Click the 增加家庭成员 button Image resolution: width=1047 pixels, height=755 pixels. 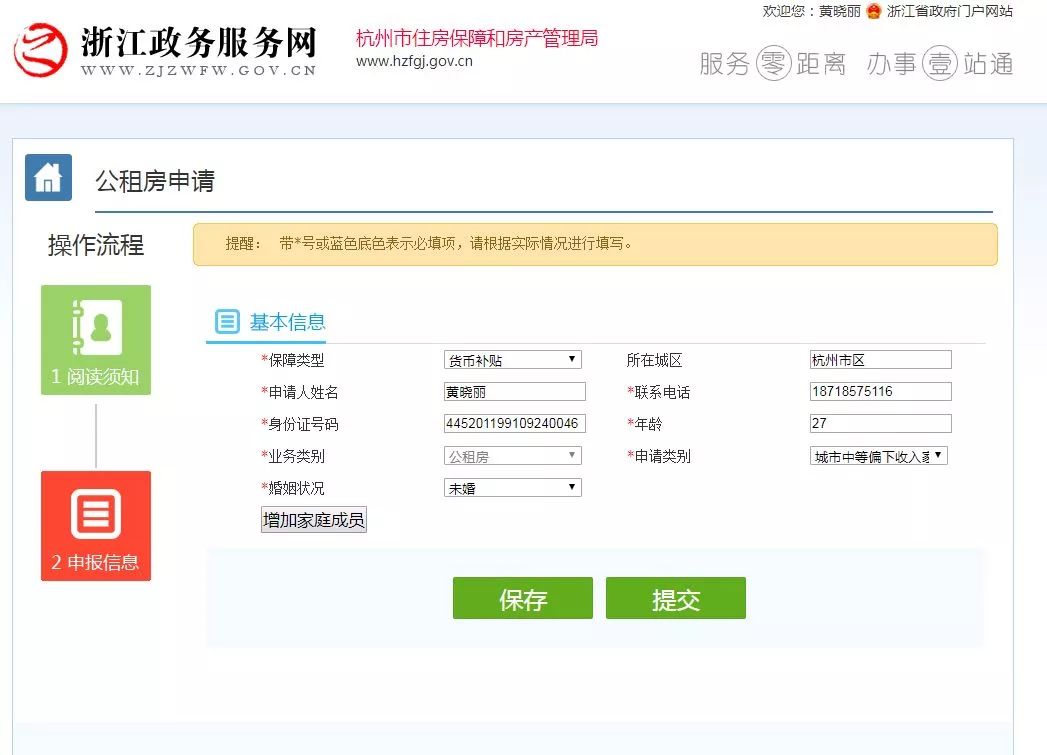point(314,520)
